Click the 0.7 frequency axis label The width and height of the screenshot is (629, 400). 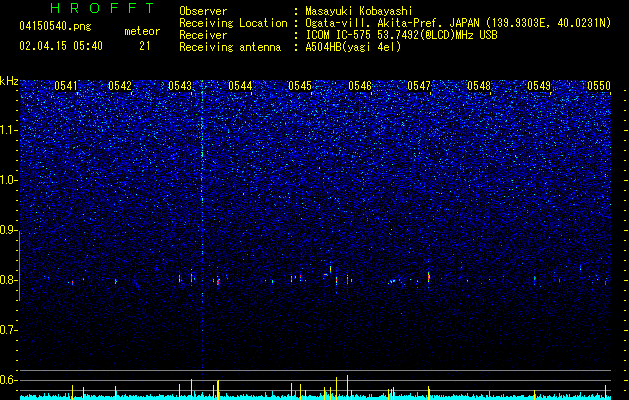(x=8, y=330)
